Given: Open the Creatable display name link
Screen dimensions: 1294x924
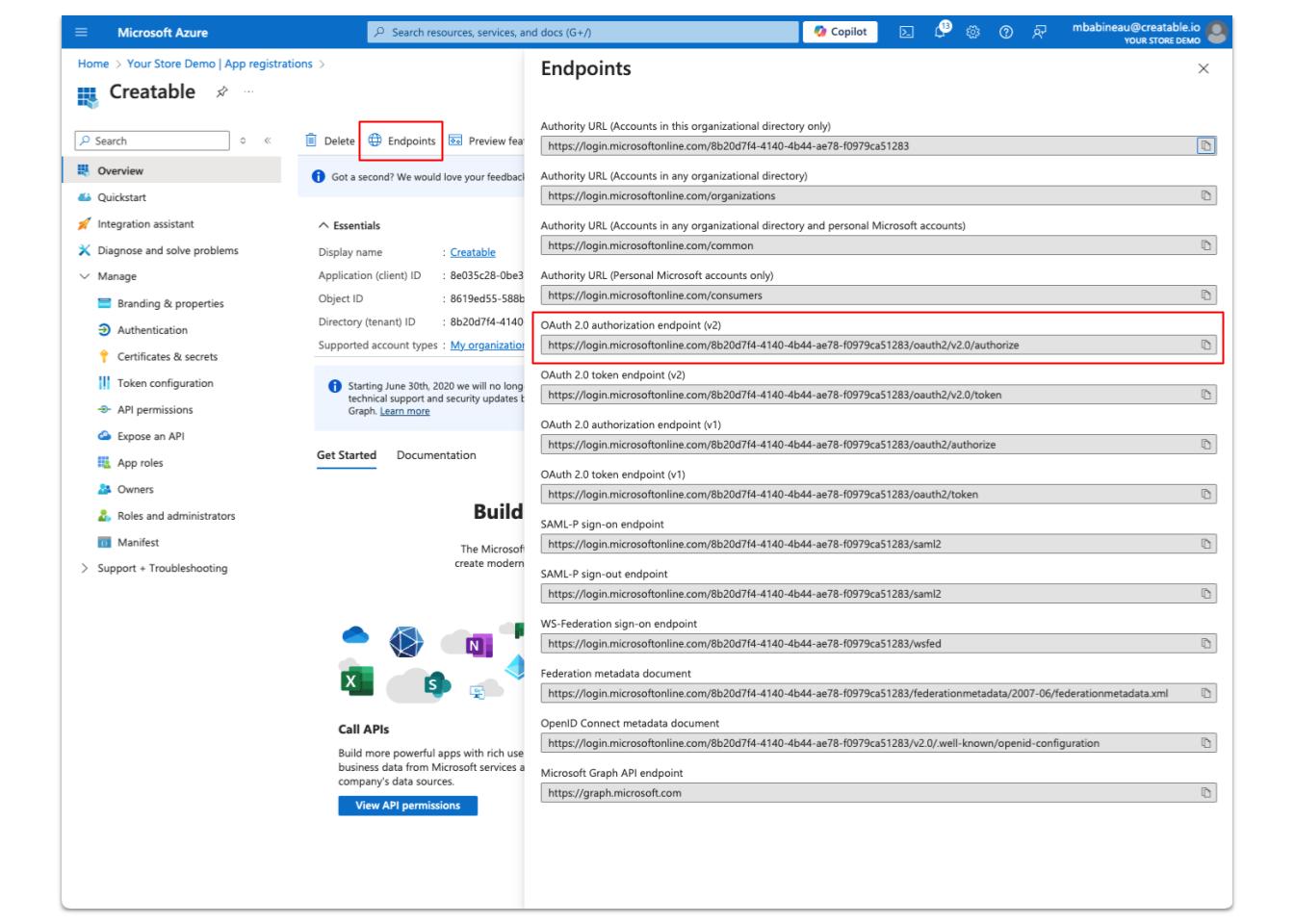Looking at the screenshot, I should (x=473, y=252).
